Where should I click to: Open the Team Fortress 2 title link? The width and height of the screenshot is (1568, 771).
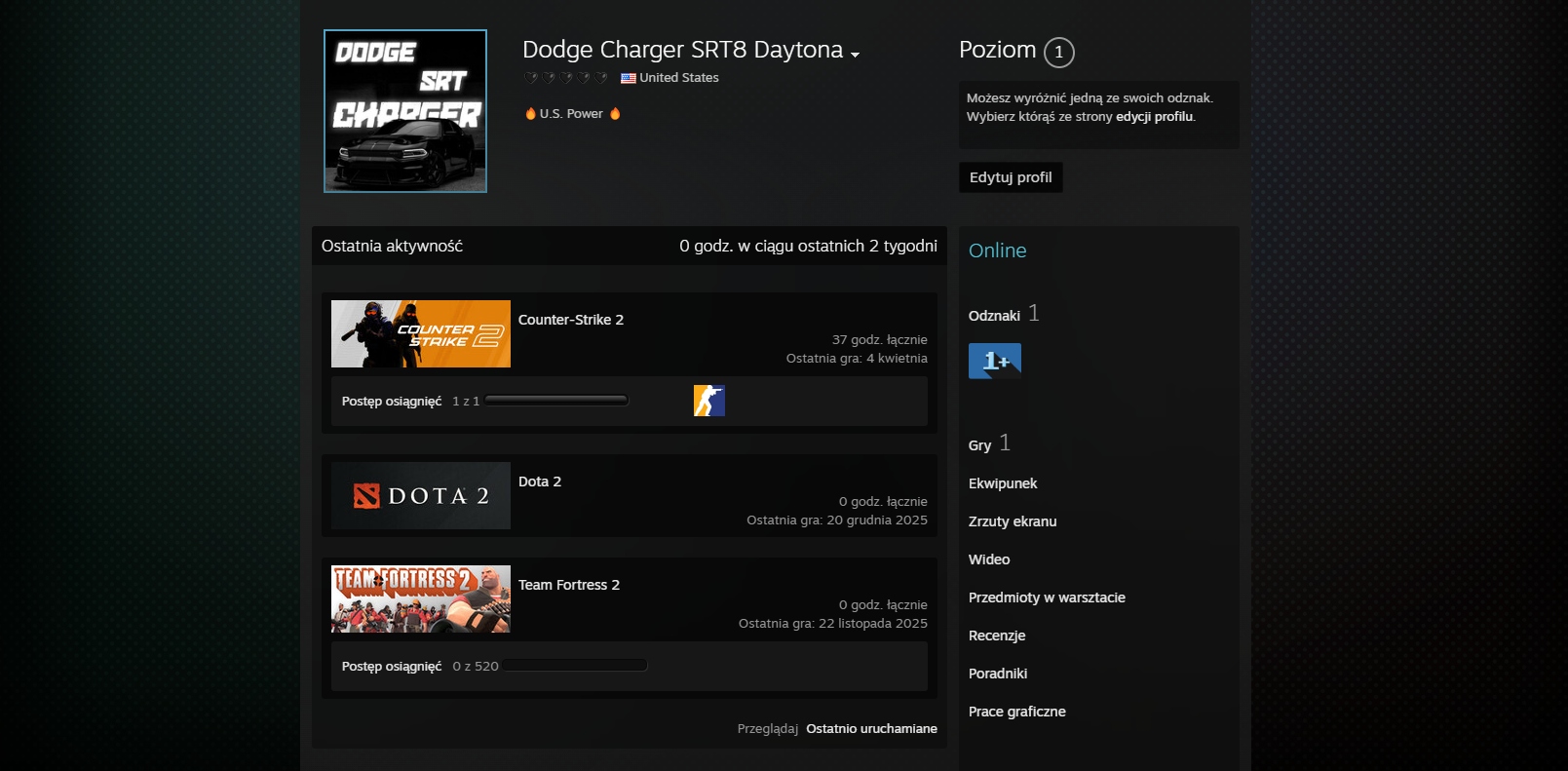coord(569,585)
